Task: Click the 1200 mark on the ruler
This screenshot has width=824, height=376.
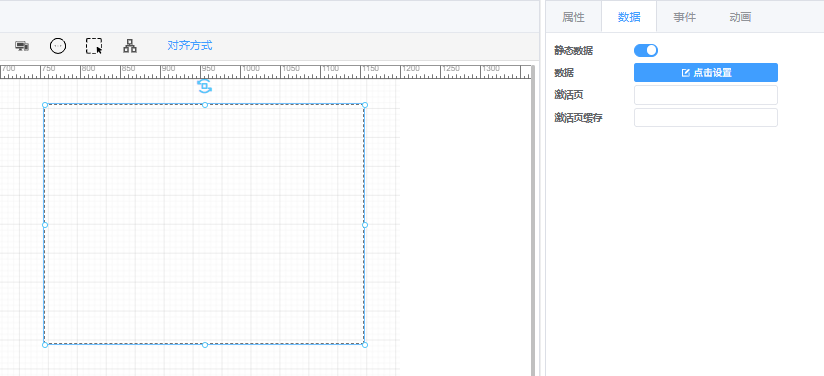Action: click(411, 69)
